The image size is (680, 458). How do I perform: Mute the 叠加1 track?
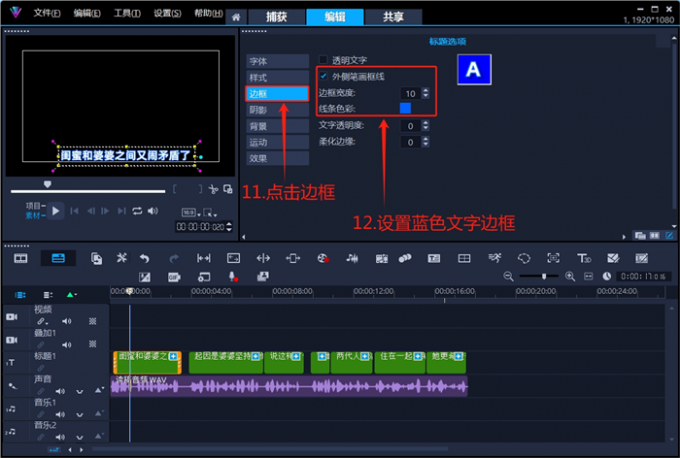pyautogui.click(x=66, y=345)
